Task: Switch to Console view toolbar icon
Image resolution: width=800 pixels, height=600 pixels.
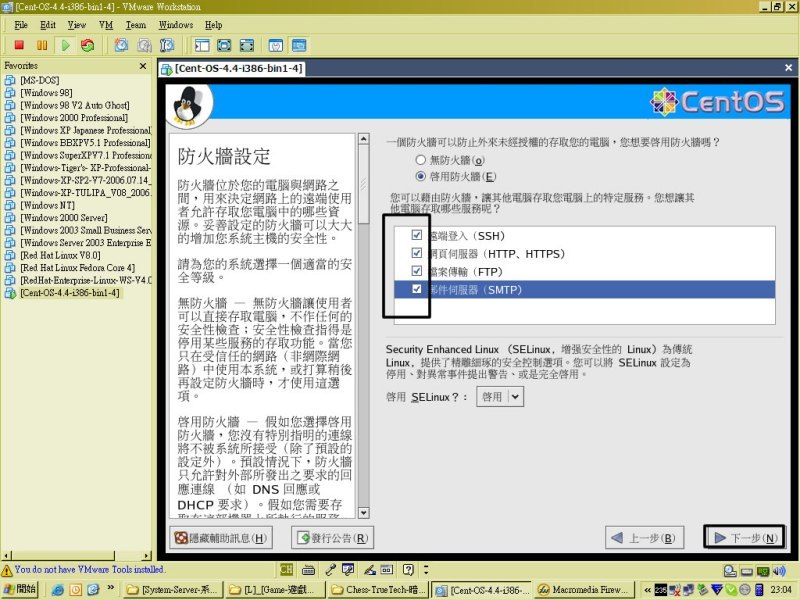Action: tap(299, 45)
